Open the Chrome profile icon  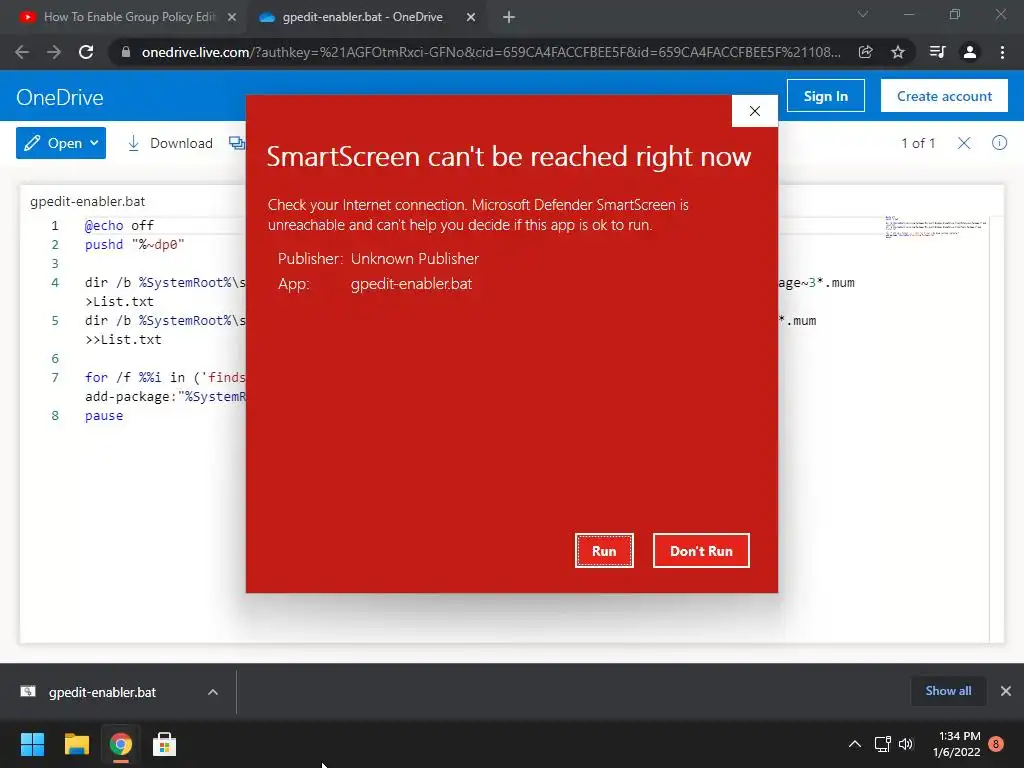point(970,52)
